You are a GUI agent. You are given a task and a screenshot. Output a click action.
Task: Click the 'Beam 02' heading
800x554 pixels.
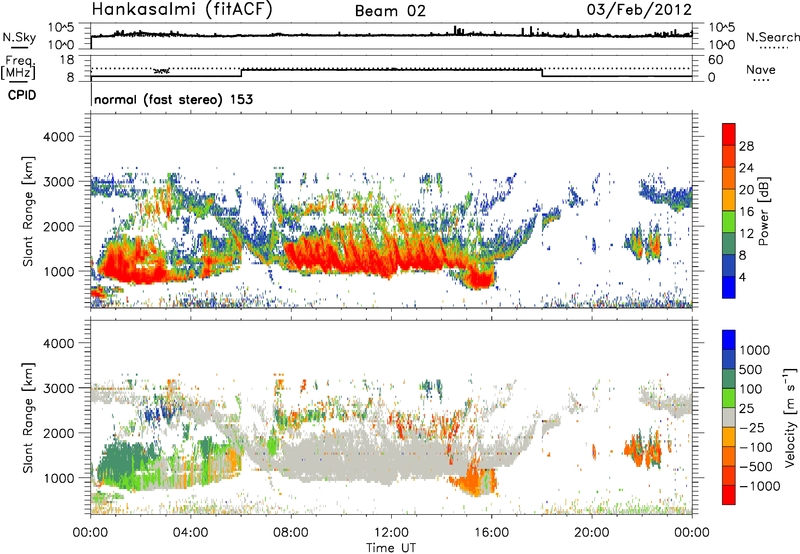(x=390, y=11)
